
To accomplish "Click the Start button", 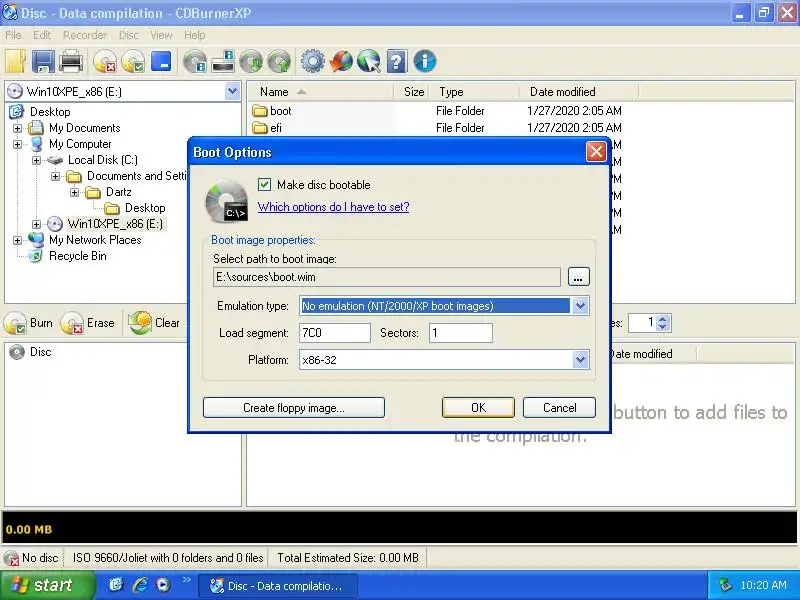I will pos(47,585).
